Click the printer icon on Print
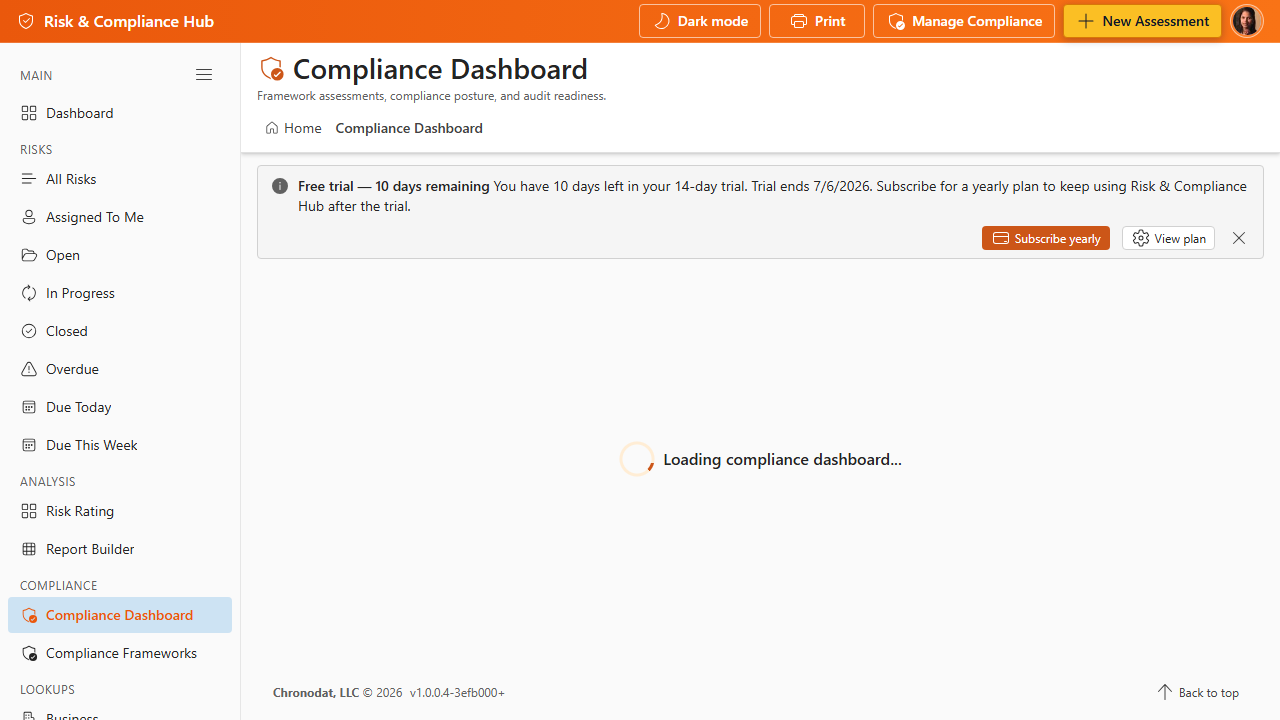The height and width of the screenshot is (720, 1280). click(799, 21)
